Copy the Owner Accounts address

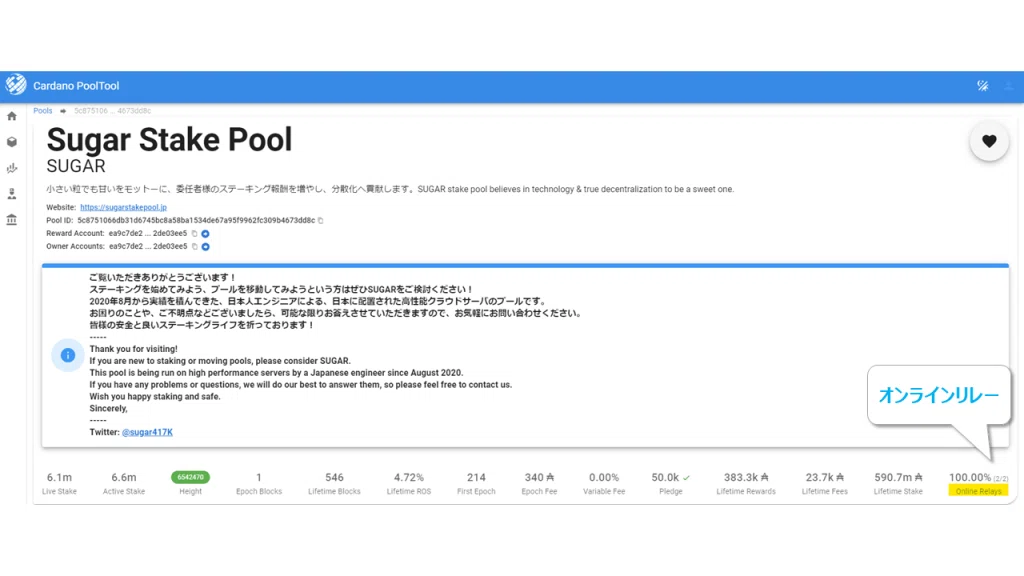[x=194, y=247]
